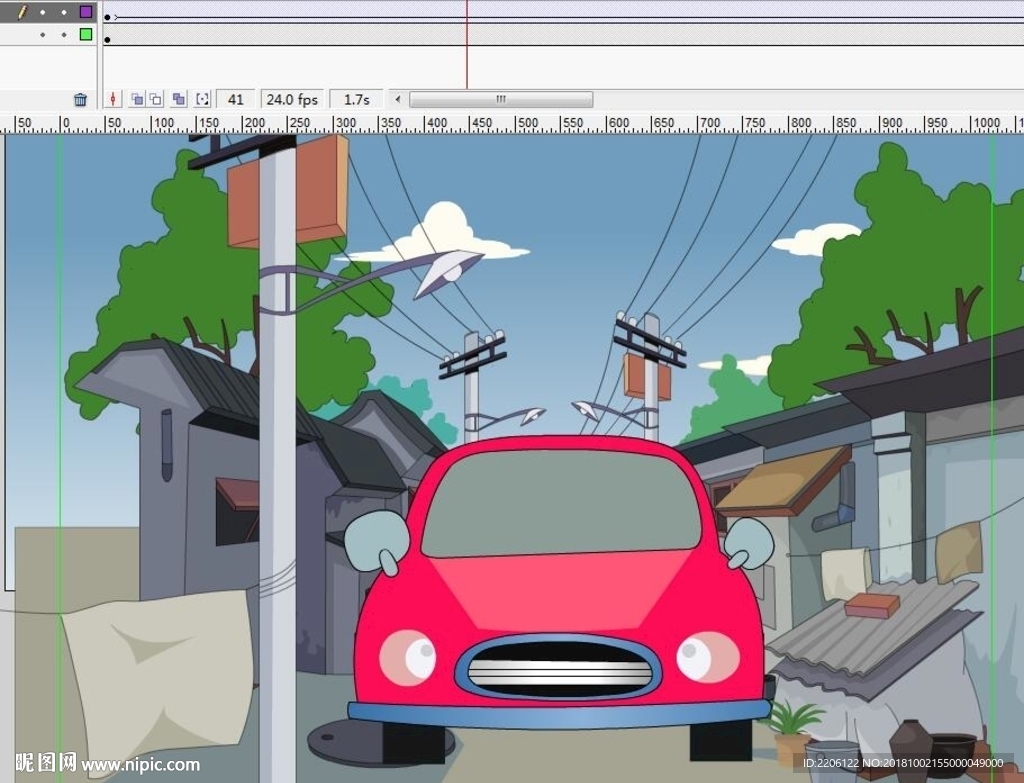This screenshot has width=1024, height=783.
Task: Toggle visibility dot of the top layer
Action: 42,12
